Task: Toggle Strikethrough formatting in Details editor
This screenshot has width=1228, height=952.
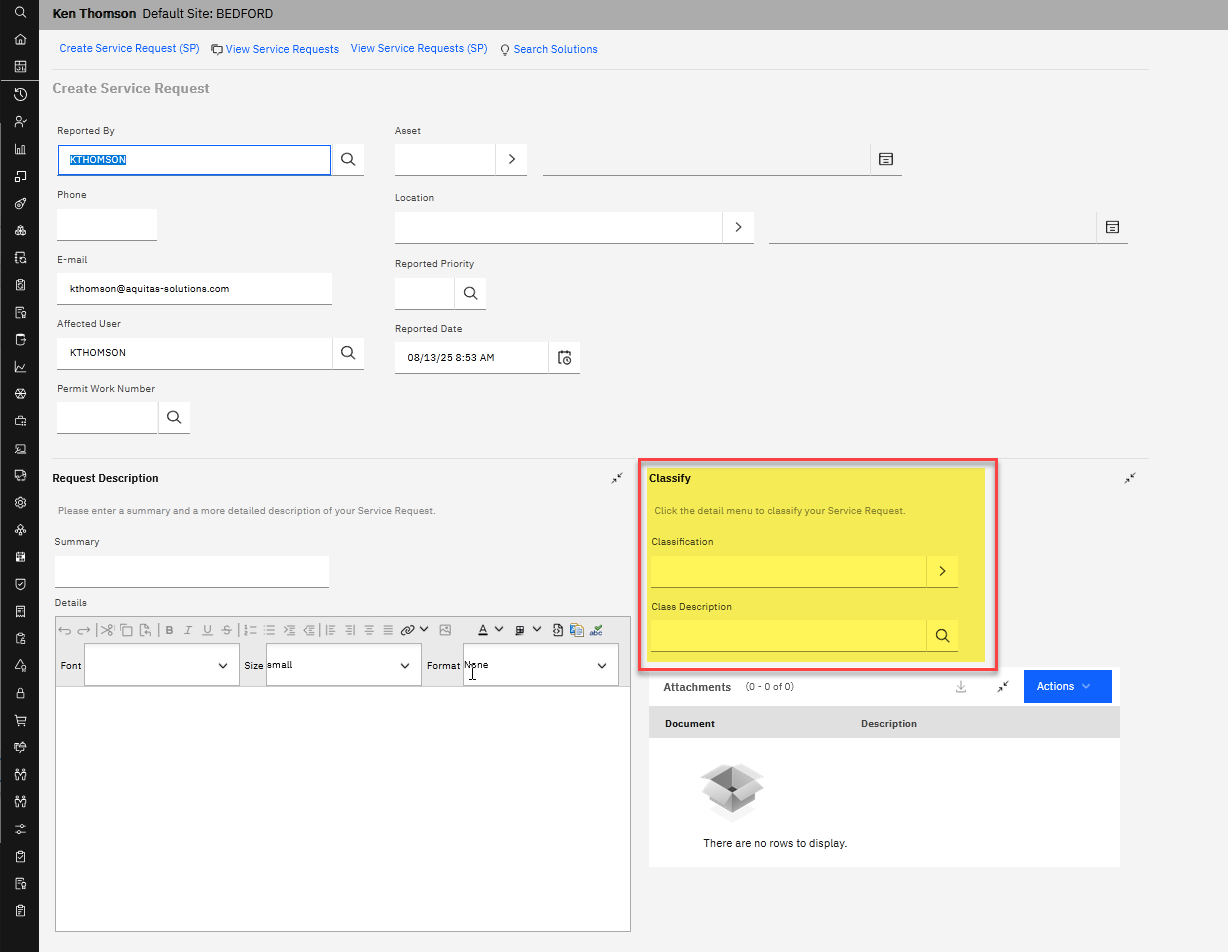Action: [227, 630]
